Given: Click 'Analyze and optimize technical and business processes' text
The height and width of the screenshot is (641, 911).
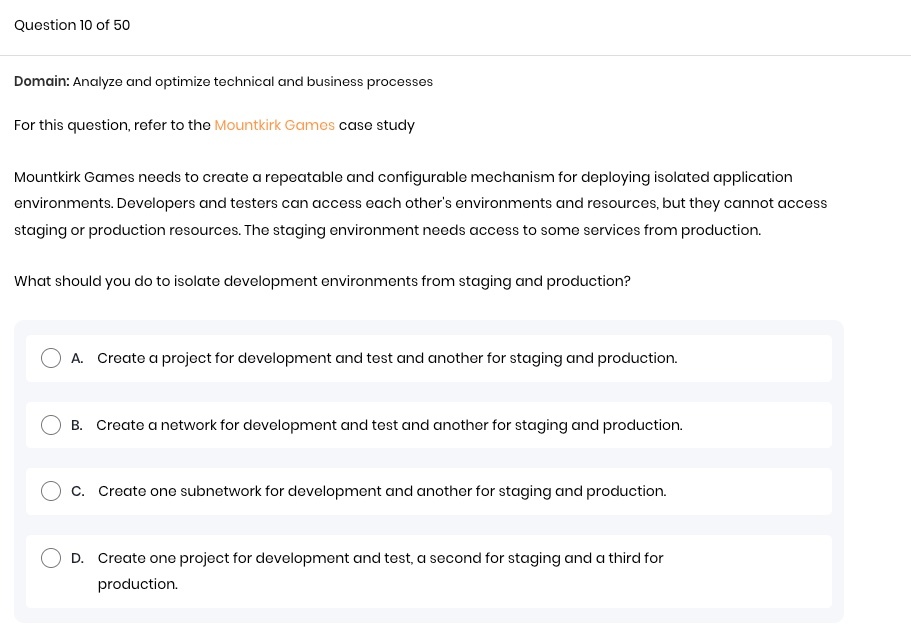Looking at the screenshot, I should pos(253,82).
